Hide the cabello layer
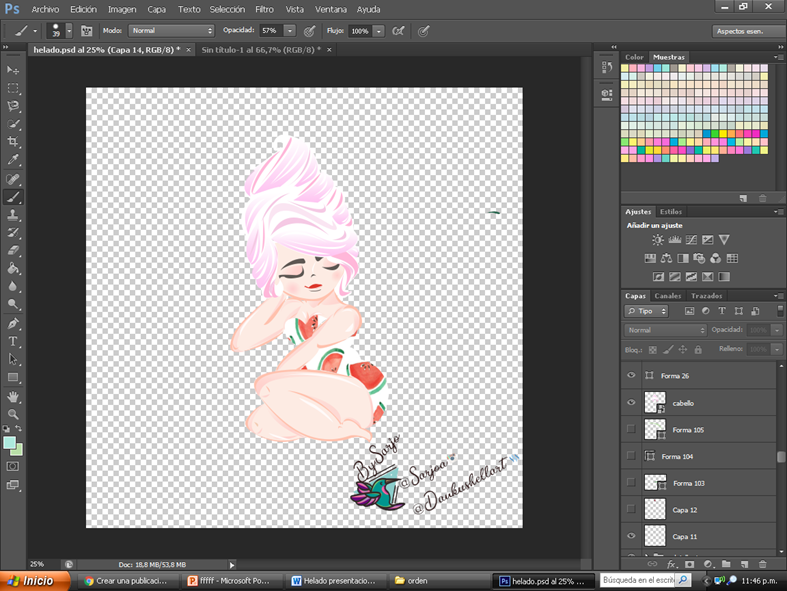 click(x=631, y=402)
